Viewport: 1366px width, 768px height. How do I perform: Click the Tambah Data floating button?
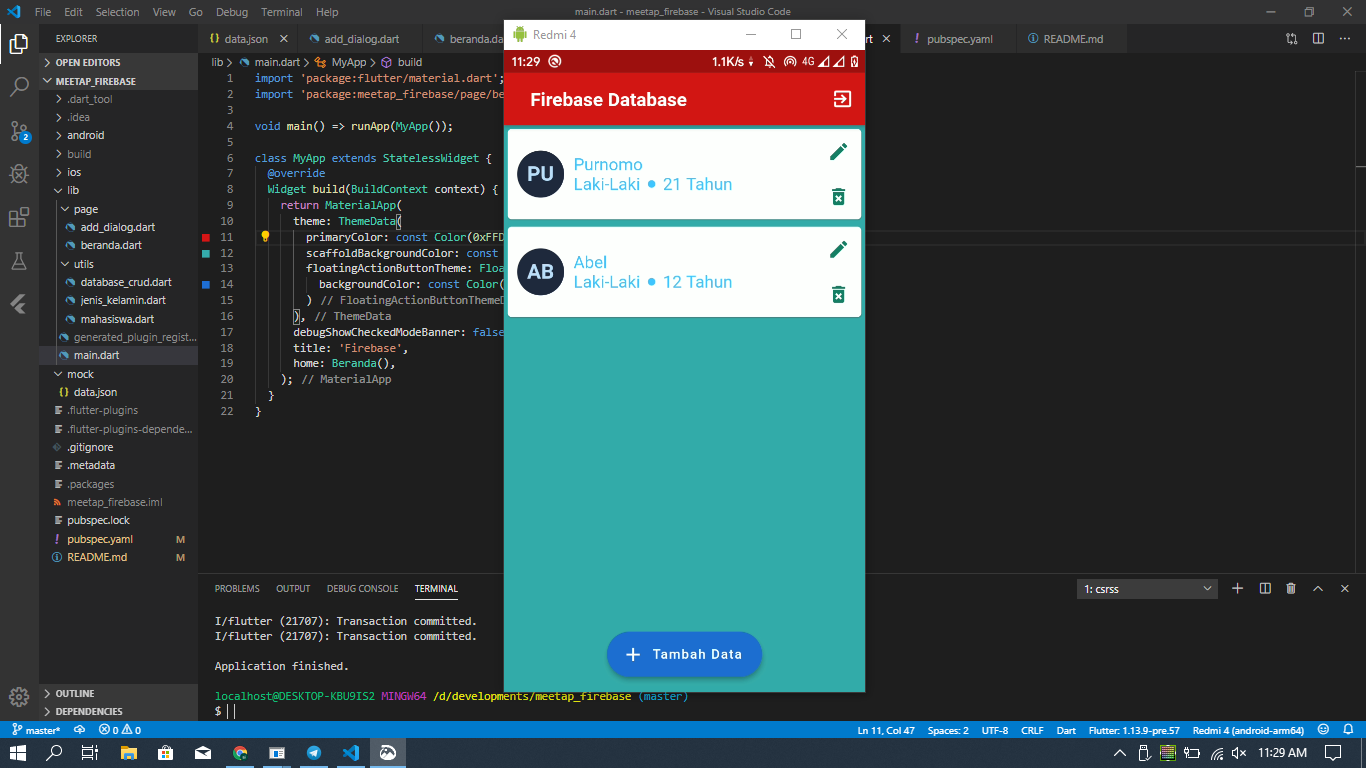point(684,654)
